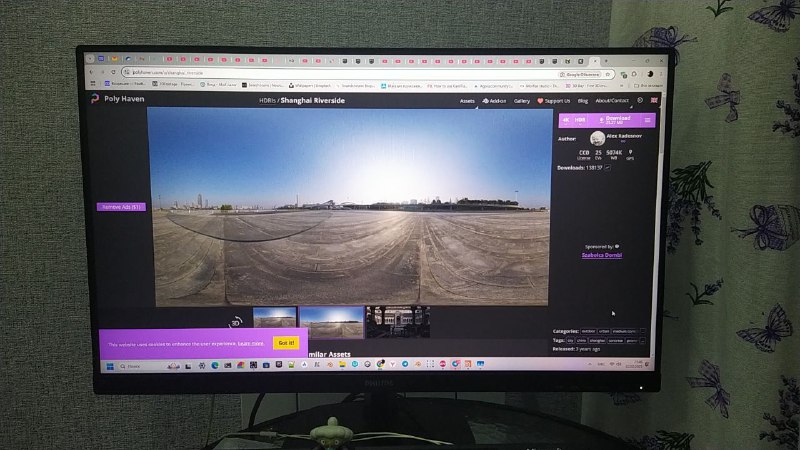The image size is (800, 450).
Task: Click Got it! on cookie banner
Action: tap(286, 343)
